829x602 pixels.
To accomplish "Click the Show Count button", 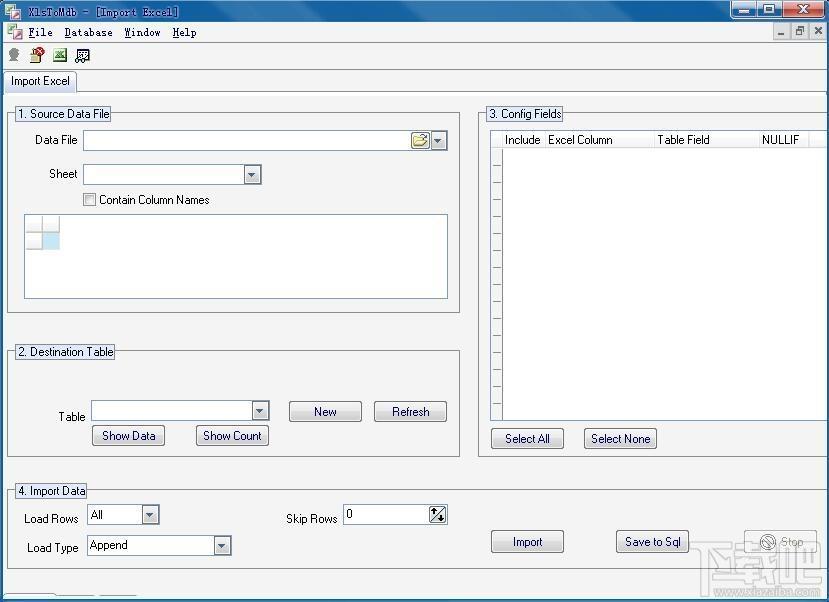I will point(232,436).
